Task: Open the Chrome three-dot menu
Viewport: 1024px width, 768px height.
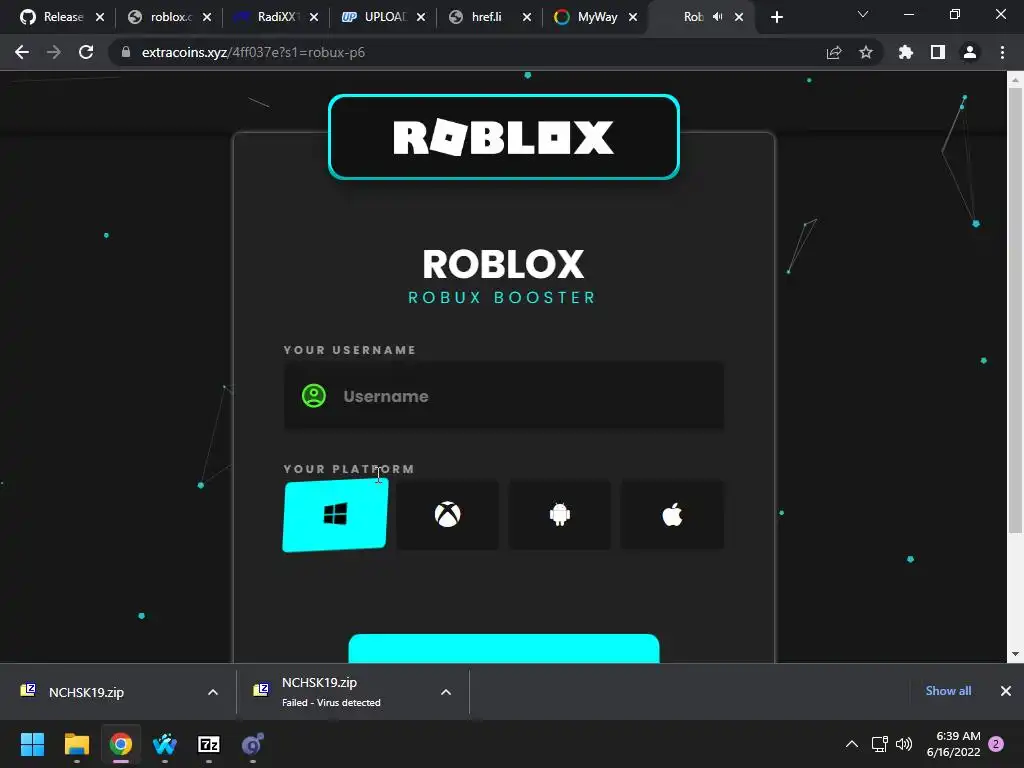Action: [1002, 52]
